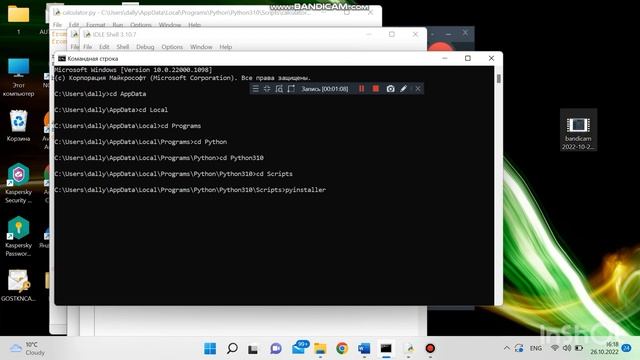Open the Shell menu in the IDLE Shell
640x360 pixels.
[122, 47]
